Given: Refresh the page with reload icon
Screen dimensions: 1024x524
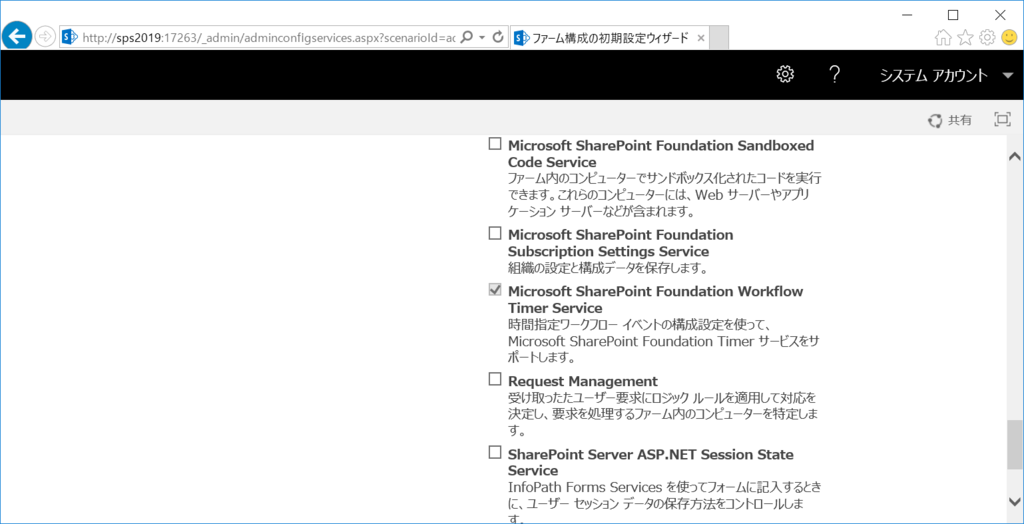Looking at the screenshot, I should coord(498,37).
